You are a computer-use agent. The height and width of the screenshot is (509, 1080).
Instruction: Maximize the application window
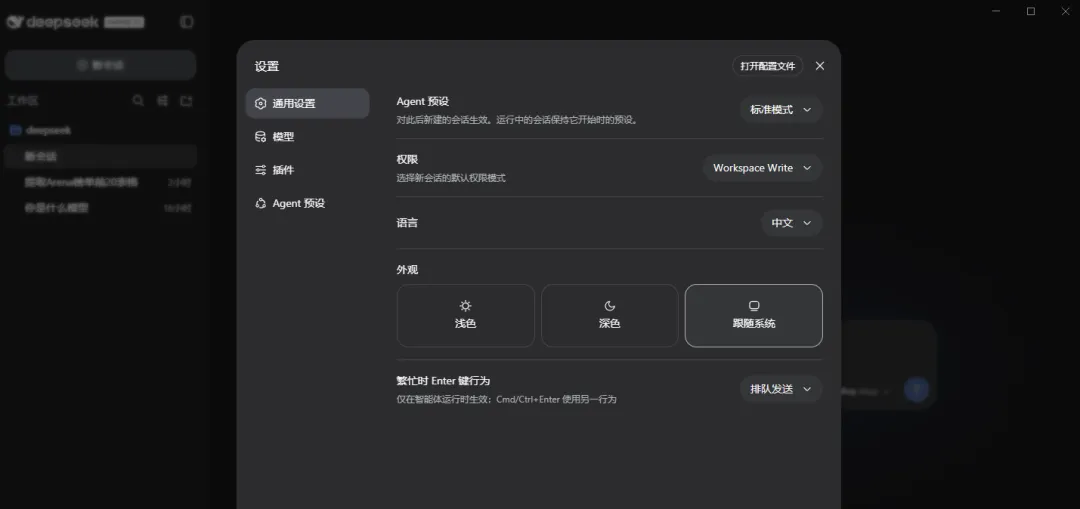click(x=1031, y=10)
